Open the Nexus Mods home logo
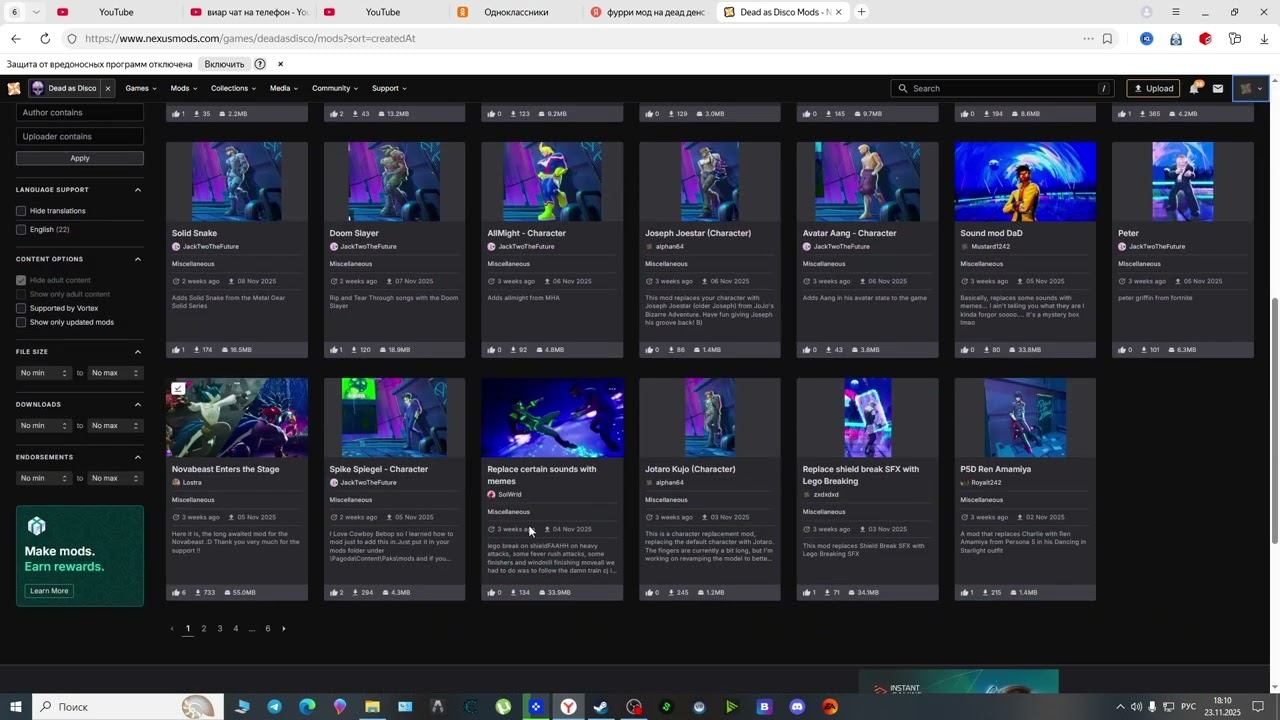 tap(14, 88)
